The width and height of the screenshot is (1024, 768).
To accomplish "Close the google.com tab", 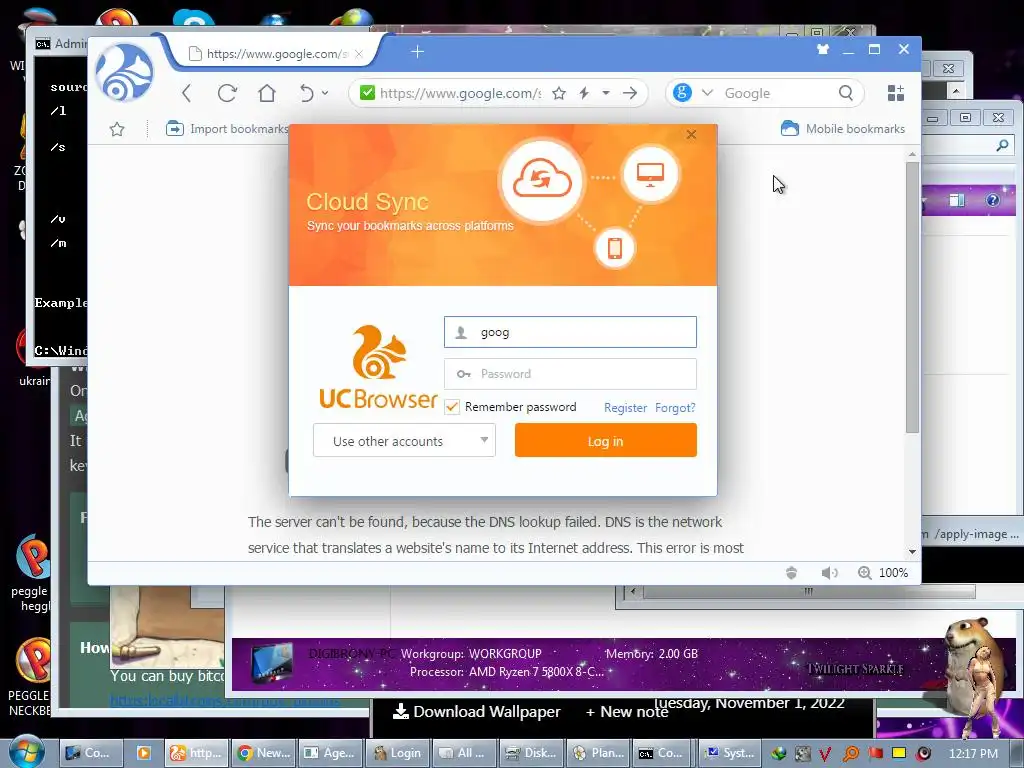I will pos(359,54).
